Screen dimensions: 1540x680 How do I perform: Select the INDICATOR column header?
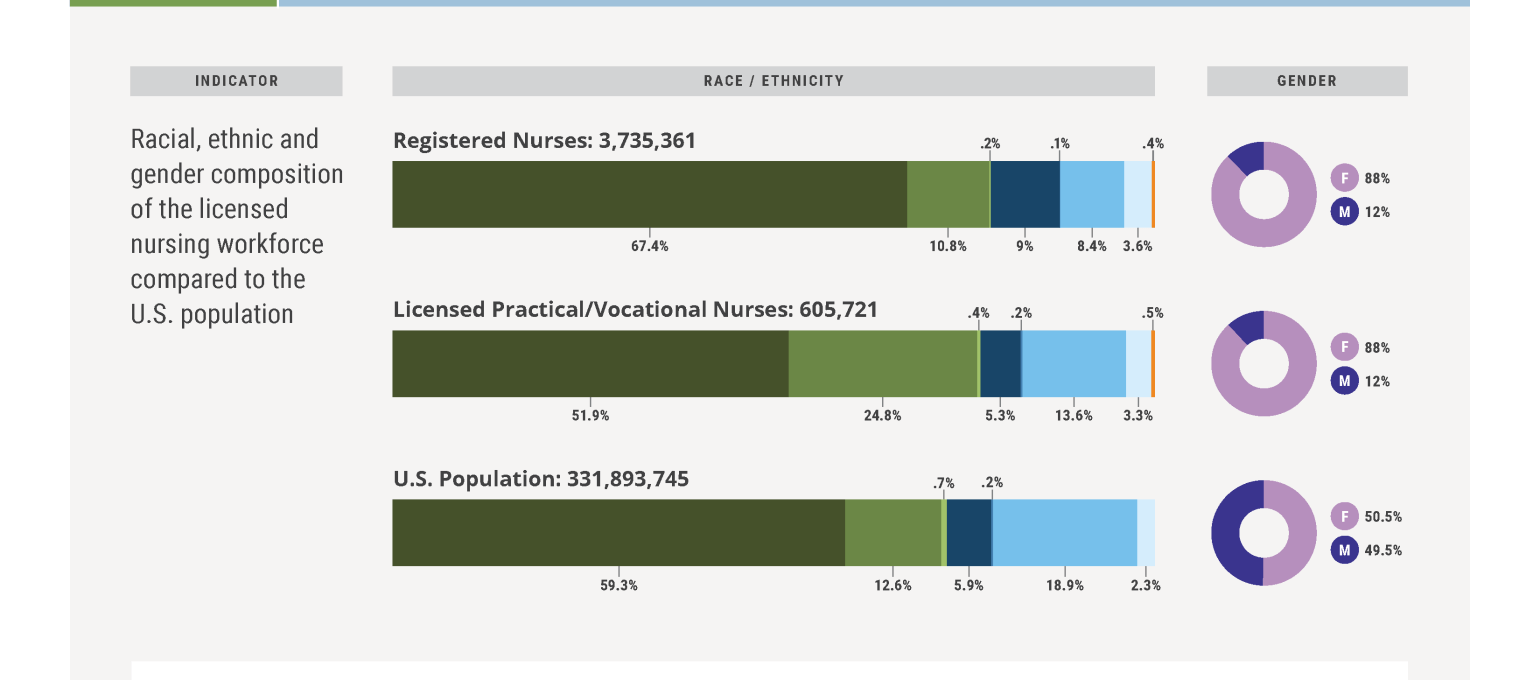click(236, 81)
